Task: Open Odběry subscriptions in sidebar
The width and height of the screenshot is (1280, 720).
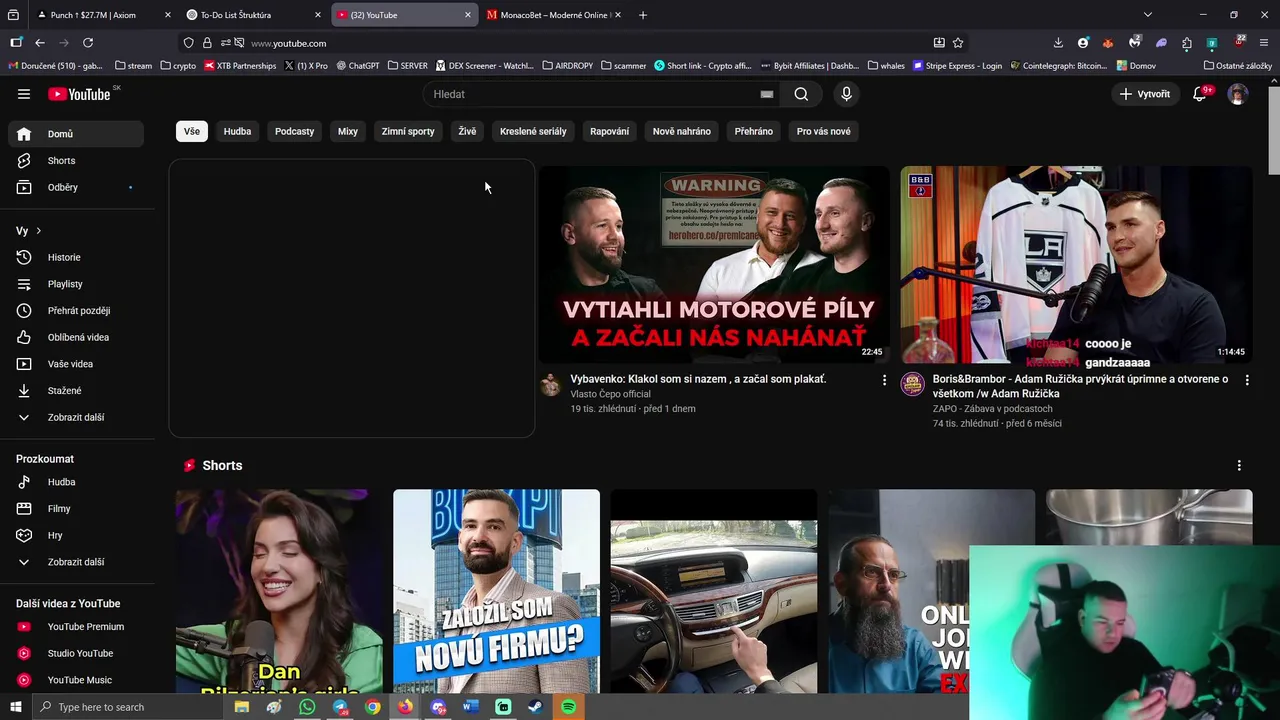Action: click(x=75, y=187)
